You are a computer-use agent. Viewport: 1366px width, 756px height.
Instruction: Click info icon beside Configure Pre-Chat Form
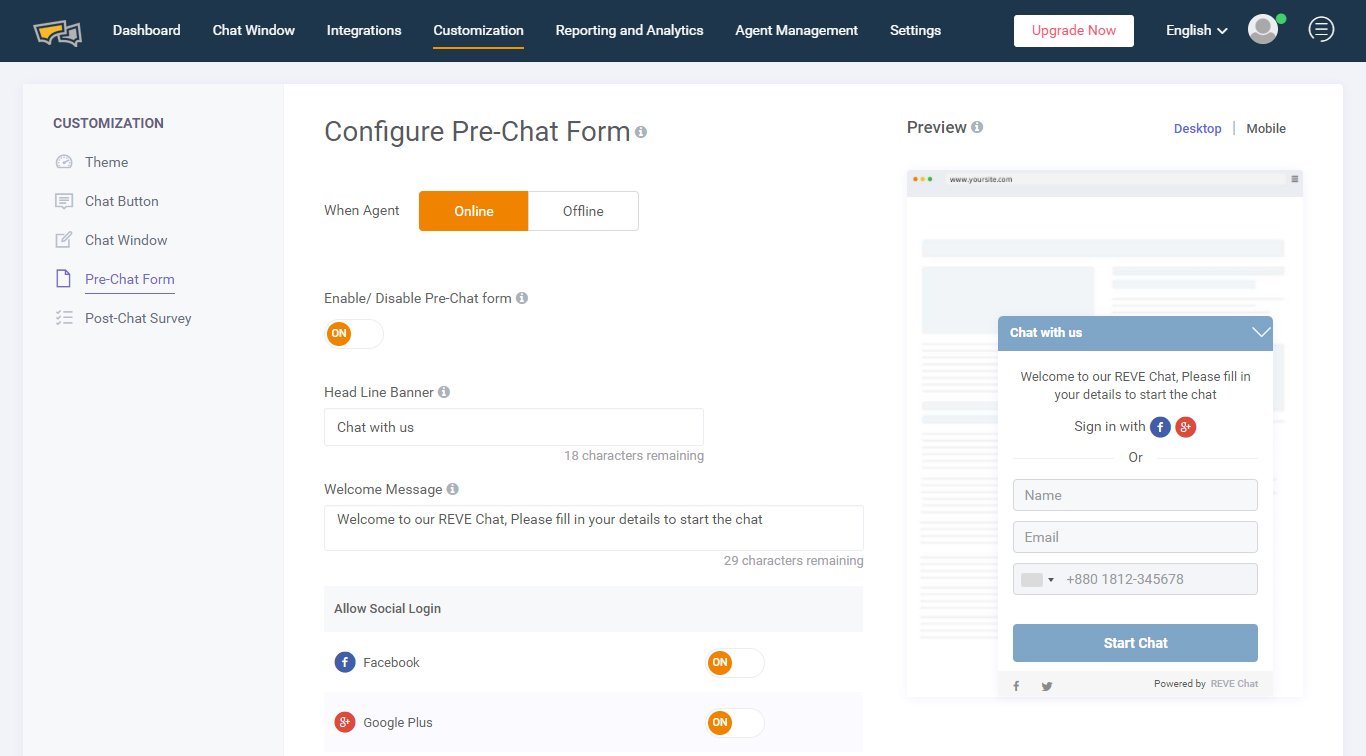click(641, 132)
